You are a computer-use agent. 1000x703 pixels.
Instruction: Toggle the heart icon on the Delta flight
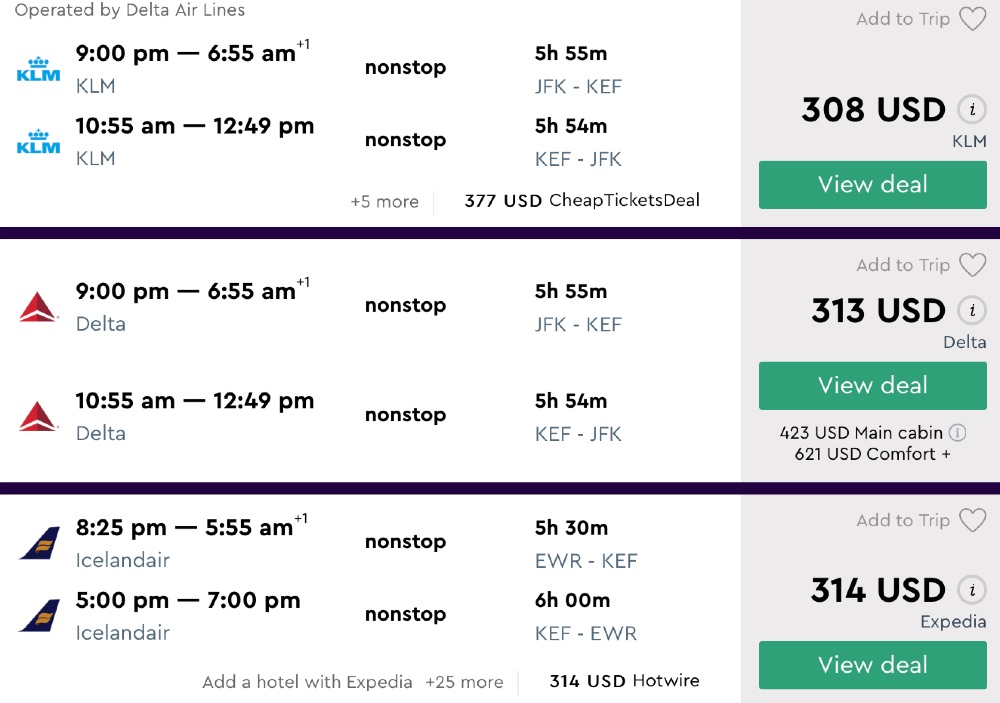[x=972, y=265]
